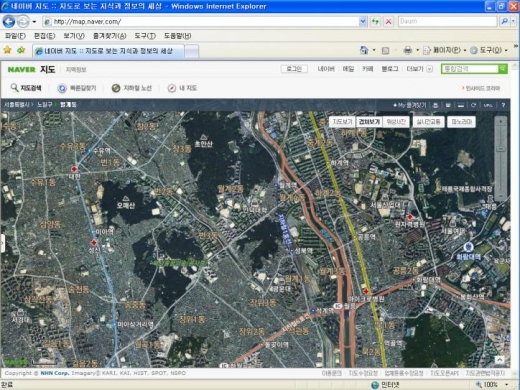Open the recent pages dropdown beside Forward

click(34, 22)
